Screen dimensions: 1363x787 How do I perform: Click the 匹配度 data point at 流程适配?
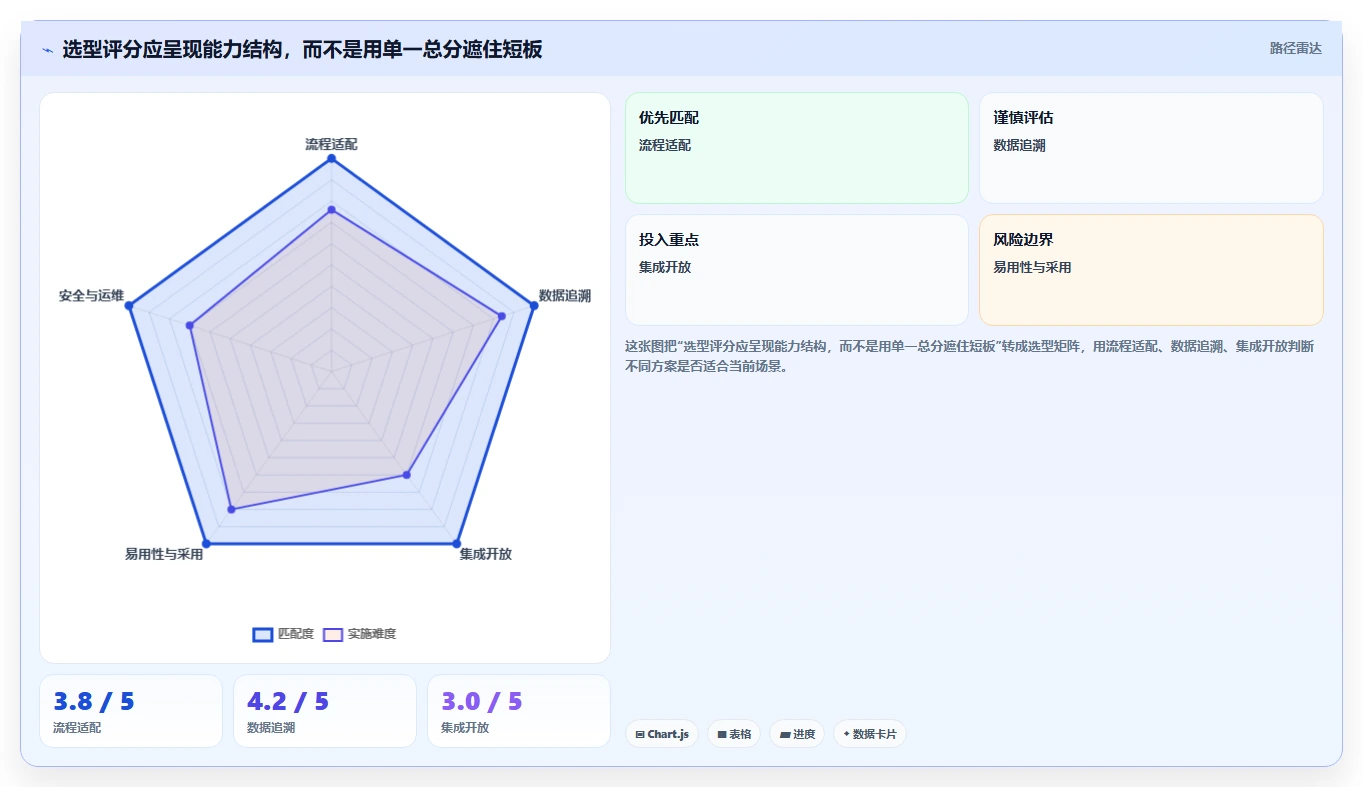point(331,159)
